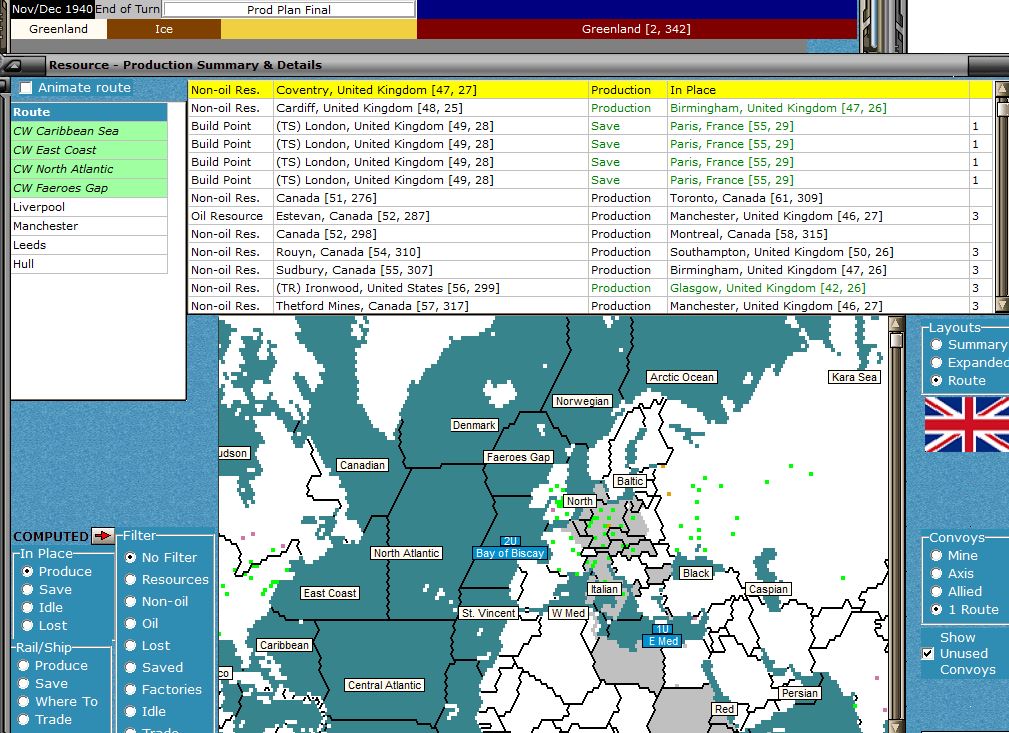The height and width of the screenshot is (733, 1009).
Task: Click the Central Atlantic map label
Action: [x=385, y=685]
